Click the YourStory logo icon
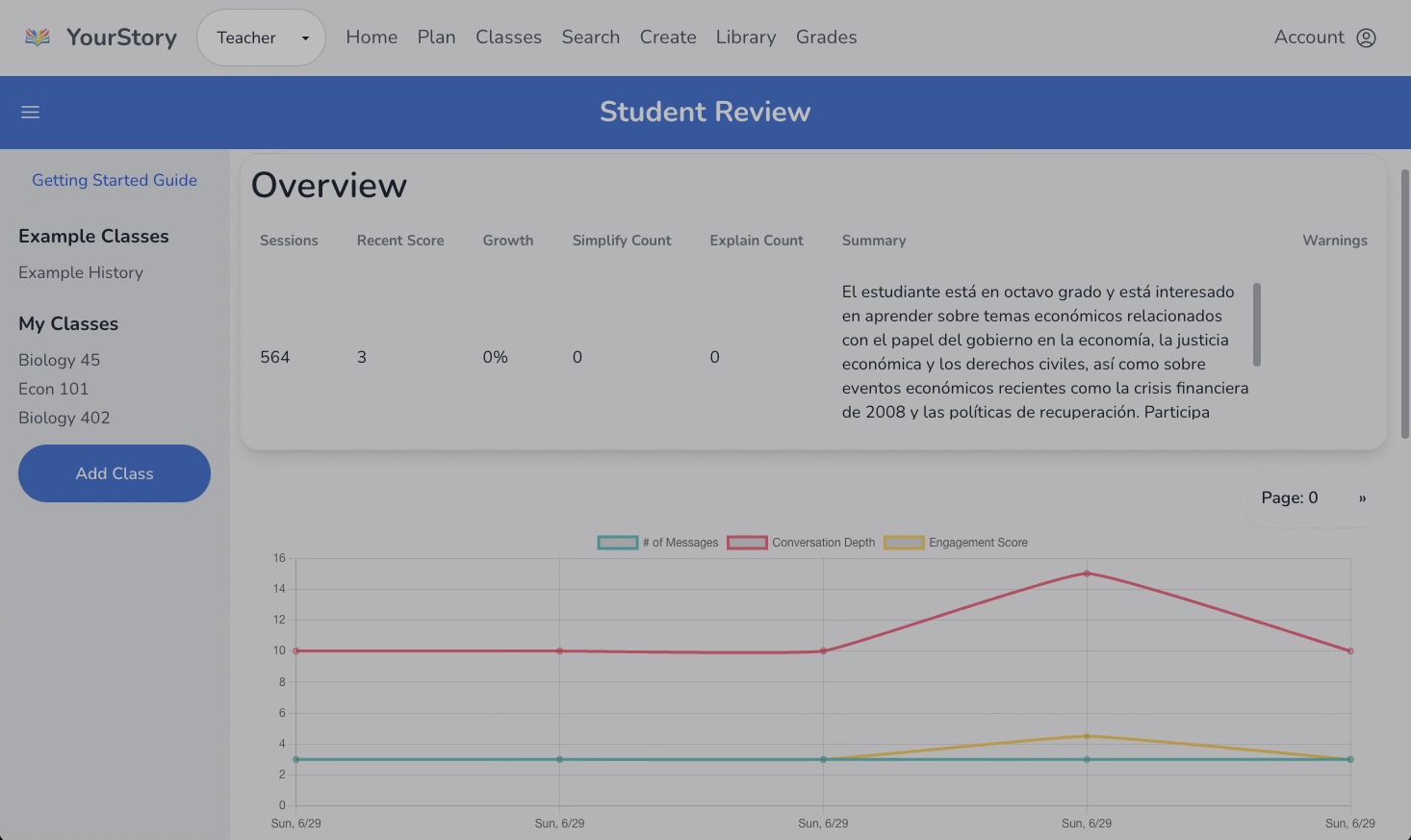The image size is (1411, 840). (x=37, y=37)
